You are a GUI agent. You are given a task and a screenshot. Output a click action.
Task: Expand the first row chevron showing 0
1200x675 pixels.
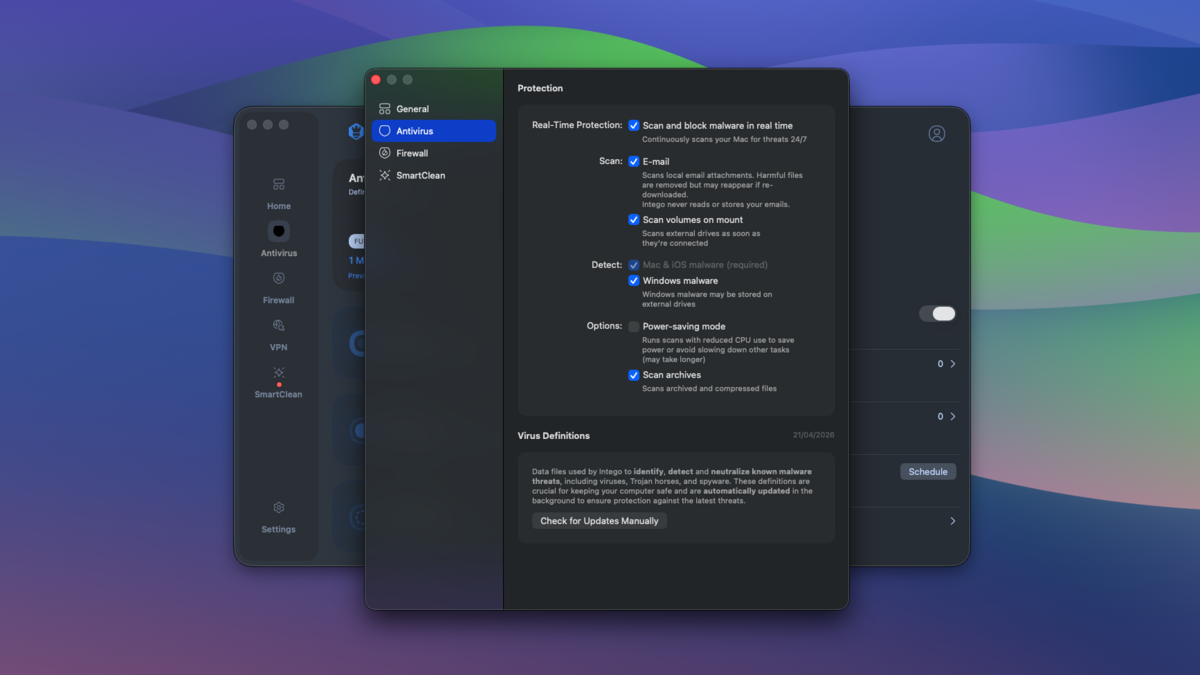coord(952,364)
